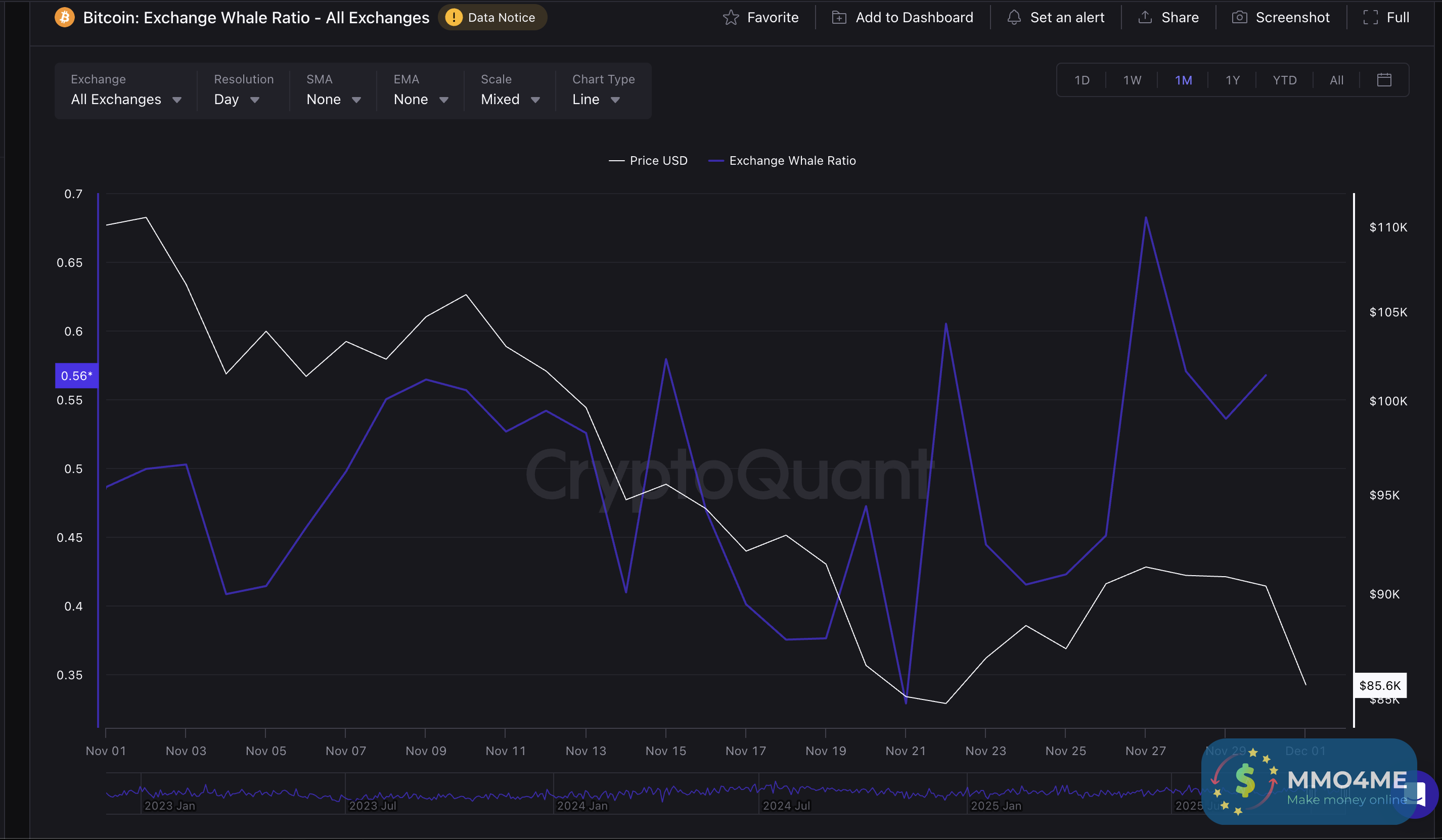
Task: Select the All time range button
Action: pyautogui.click(x=1336, y=80)
